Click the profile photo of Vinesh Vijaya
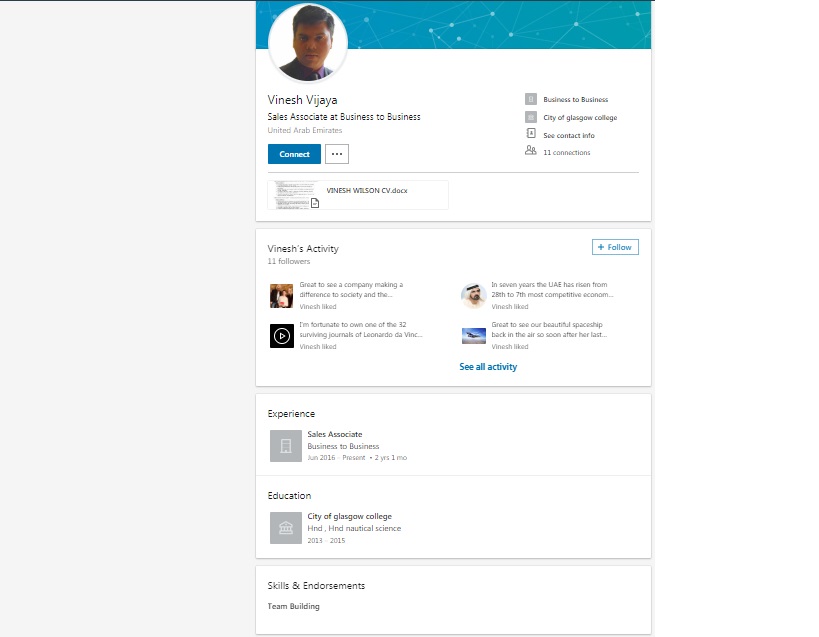The height and width of the screenshot is (637, 819). [x=308, y=42]
